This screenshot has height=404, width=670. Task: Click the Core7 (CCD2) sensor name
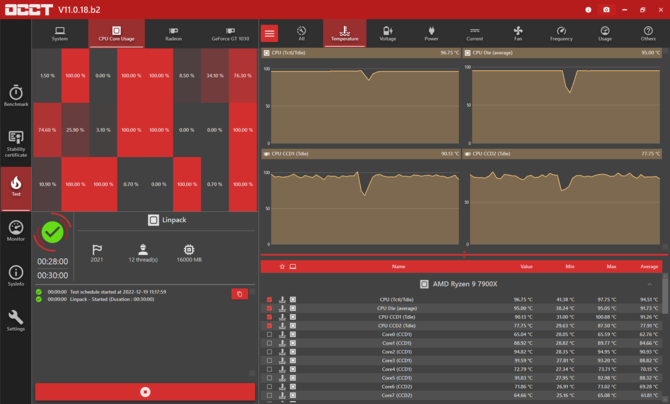(397, 395)
